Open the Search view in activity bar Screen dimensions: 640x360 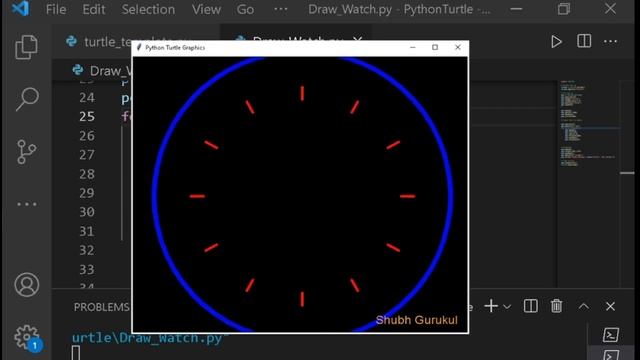pos(27,99)
